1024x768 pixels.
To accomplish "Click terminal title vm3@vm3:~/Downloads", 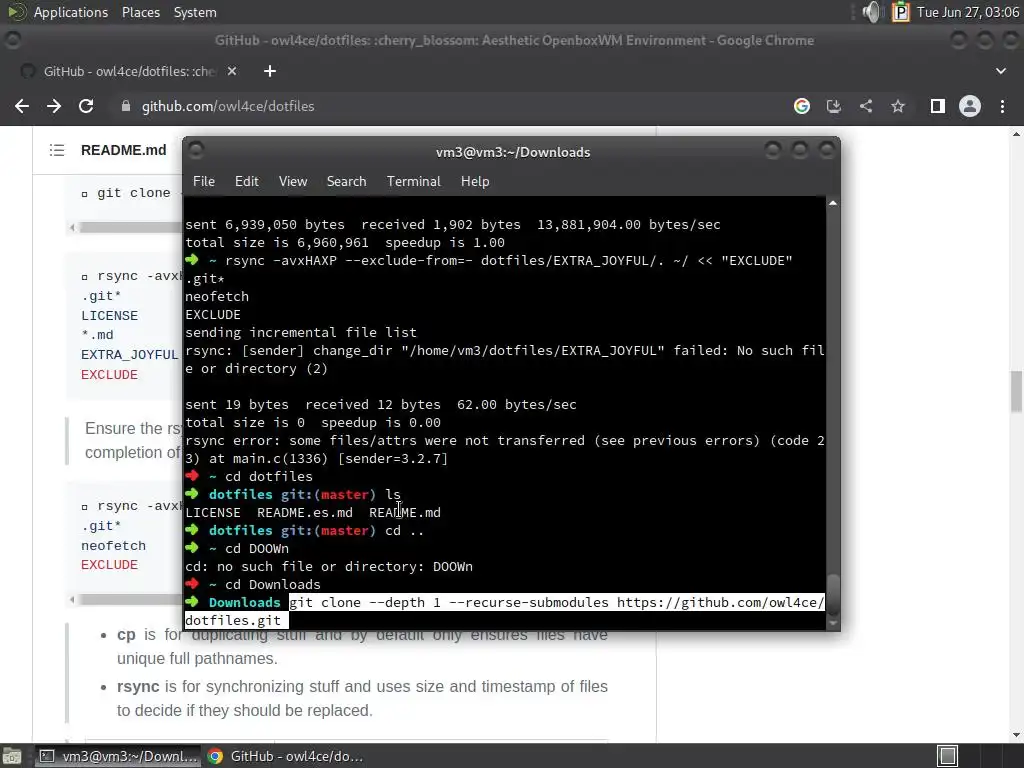I will (513, 152).
